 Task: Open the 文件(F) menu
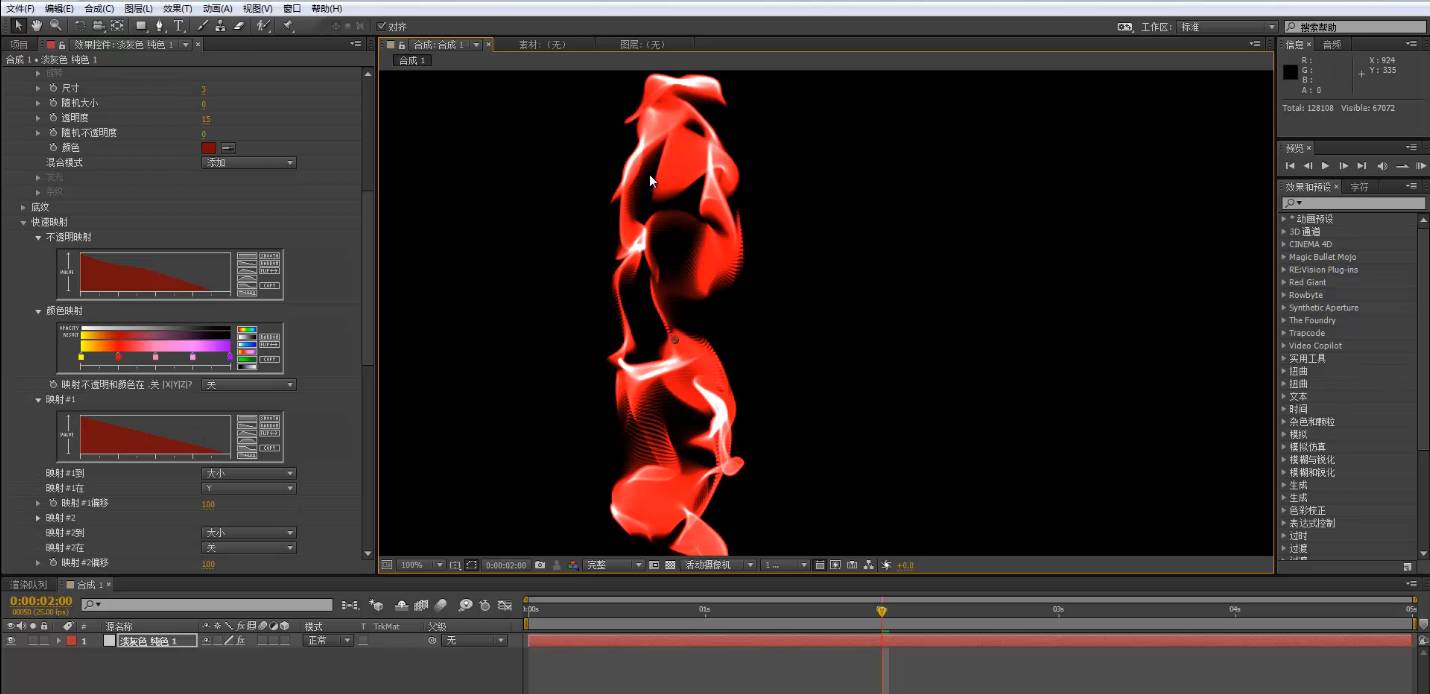pyautogui.click(x=20, y=8)
